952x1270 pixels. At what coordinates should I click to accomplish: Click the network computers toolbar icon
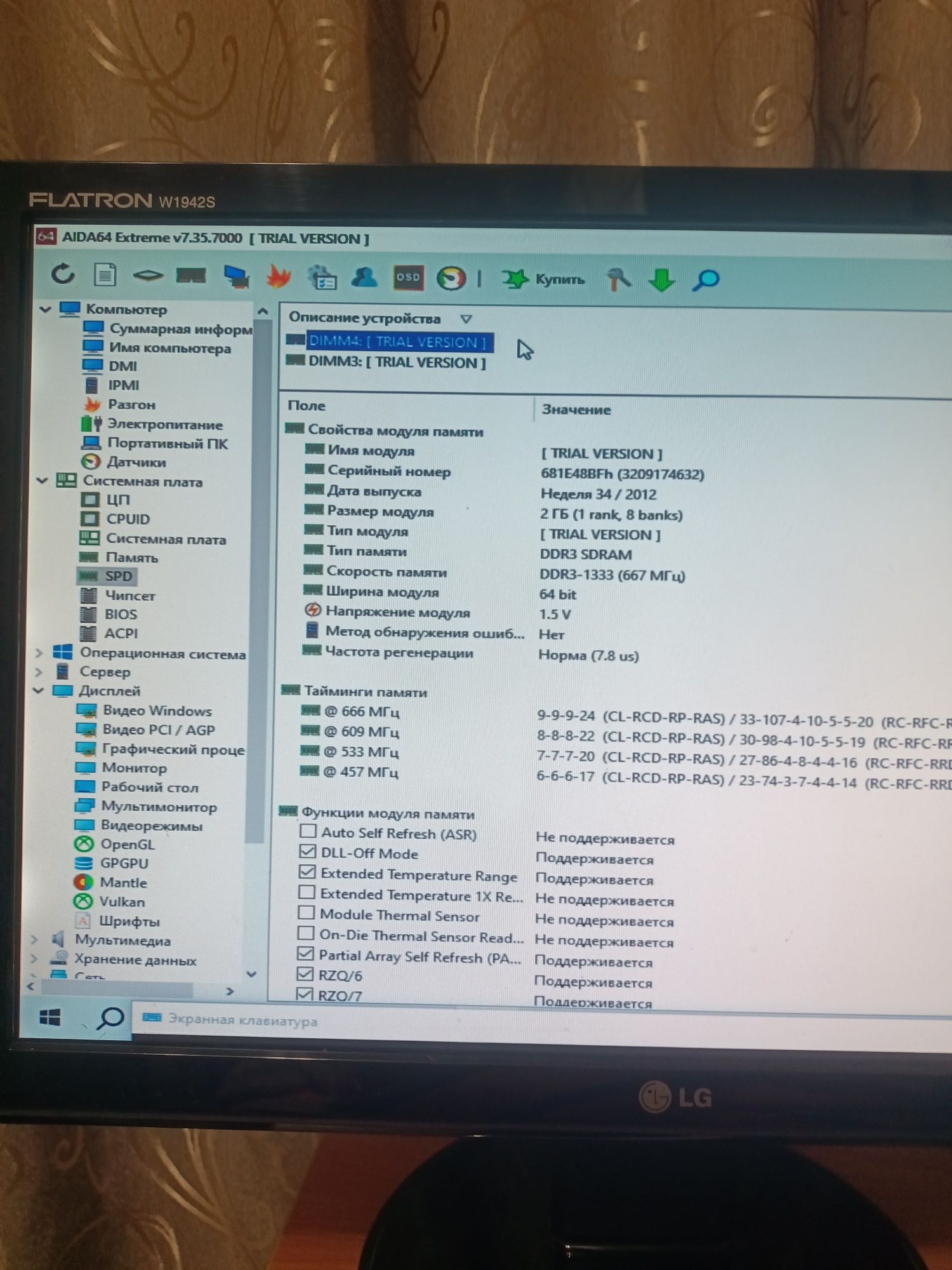[237, 276]
